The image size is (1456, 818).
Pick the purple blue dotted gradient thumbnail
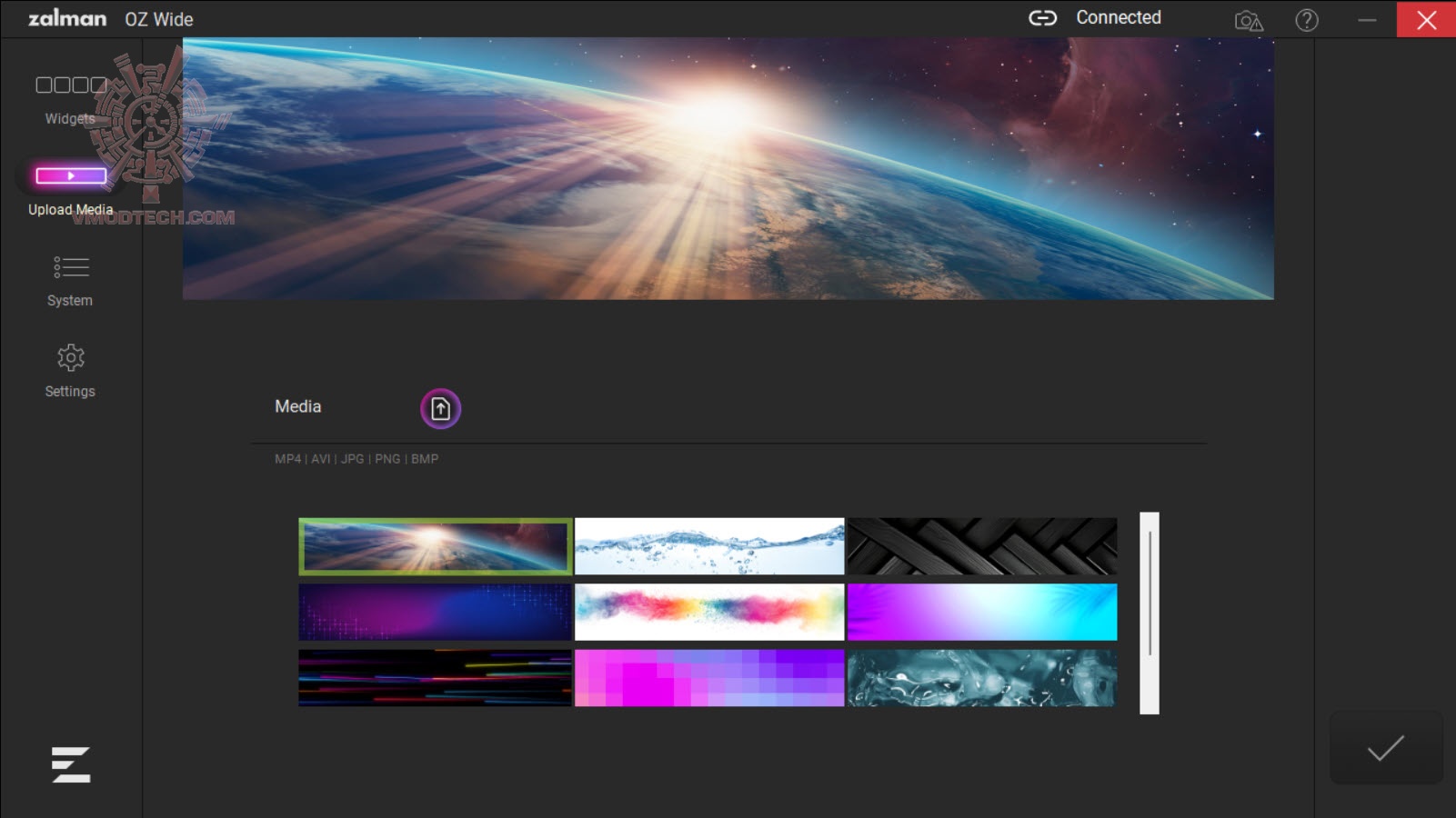pos(436,612)
